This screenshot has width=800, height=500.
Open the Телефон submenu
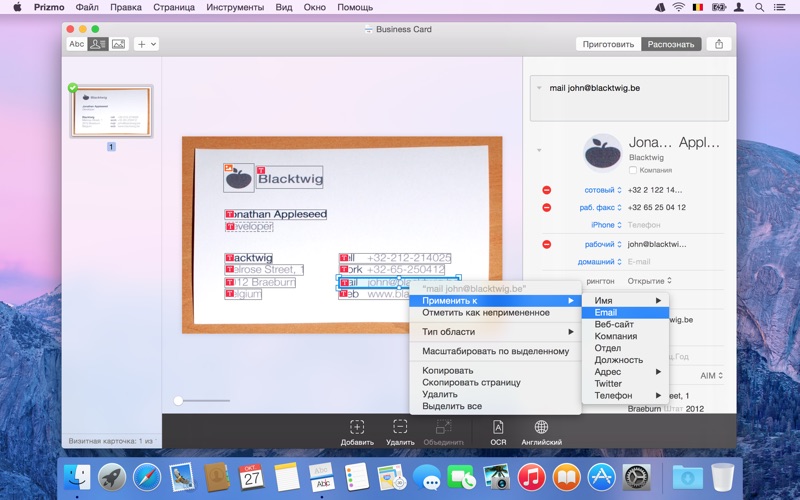(625, 395)
